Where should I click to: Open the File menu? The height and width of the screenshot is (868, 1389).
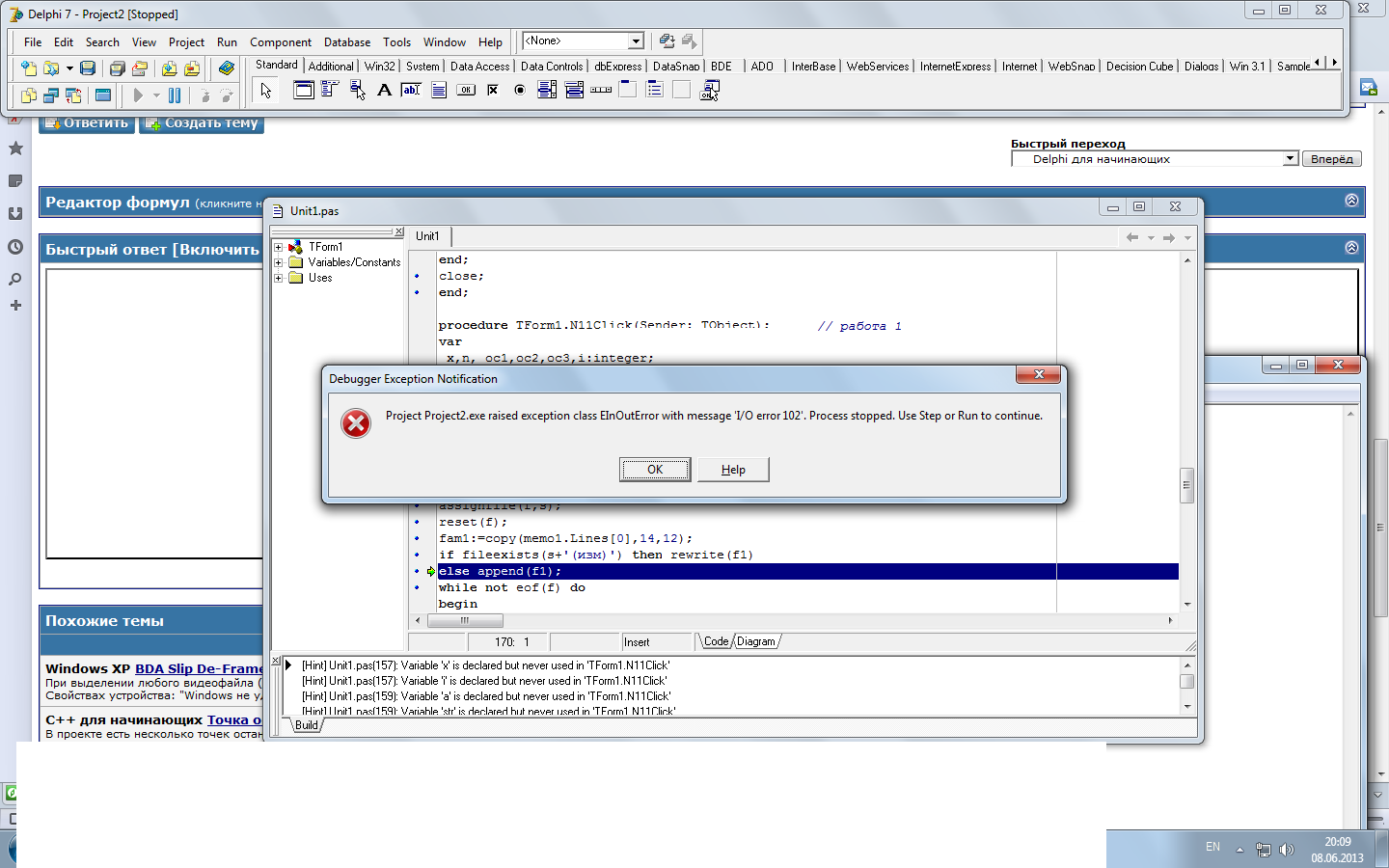click(x=33, y=42)
